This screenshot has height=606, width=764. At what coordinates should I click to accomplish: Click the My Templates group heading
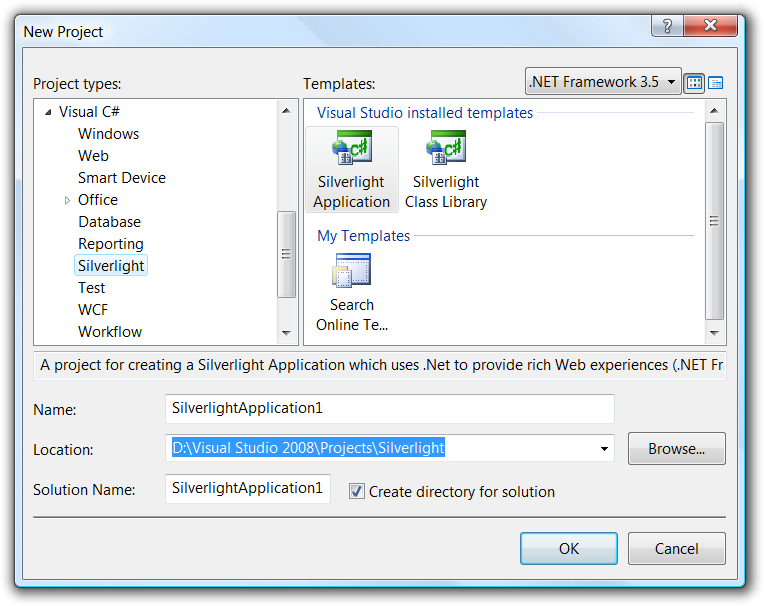[x=363, y=235]
